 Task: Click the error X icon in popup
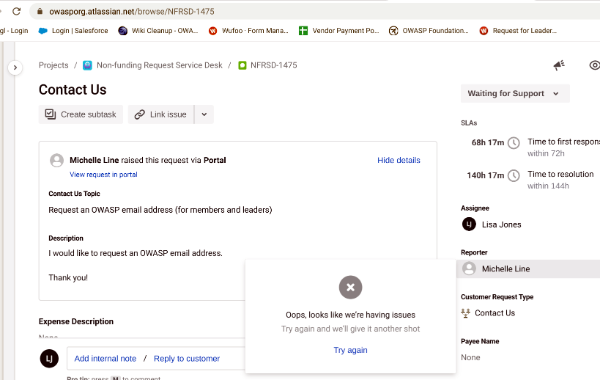tap(351, 287)
